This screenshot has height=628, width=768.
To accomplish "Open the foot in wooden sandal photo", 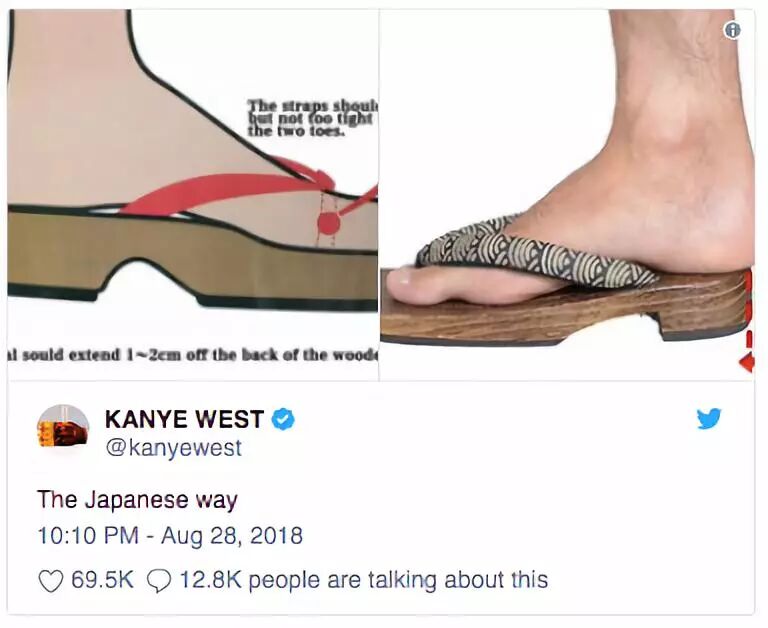I will 567,194.
